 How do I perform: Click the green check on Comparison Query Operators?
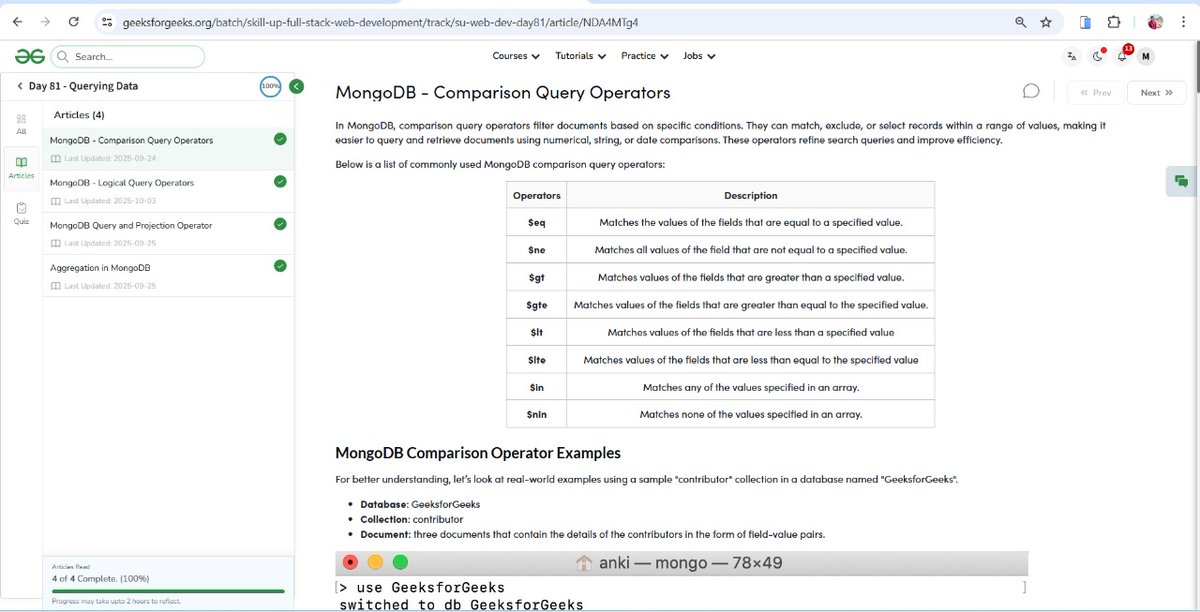point(280,139)
